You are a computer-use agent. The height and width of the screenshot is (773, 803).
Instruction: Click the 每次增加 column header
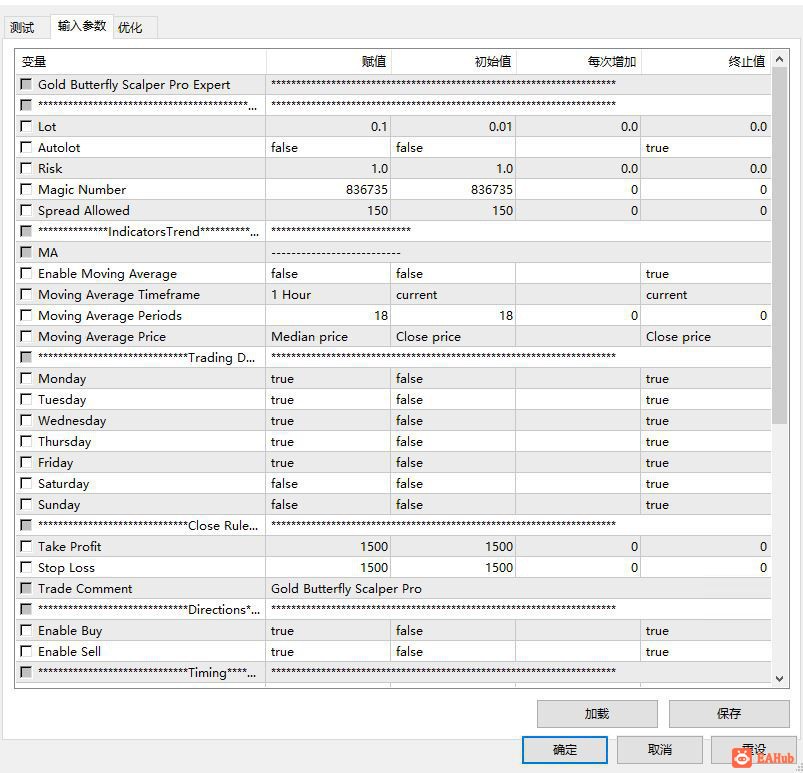click(x=578, y=62)
